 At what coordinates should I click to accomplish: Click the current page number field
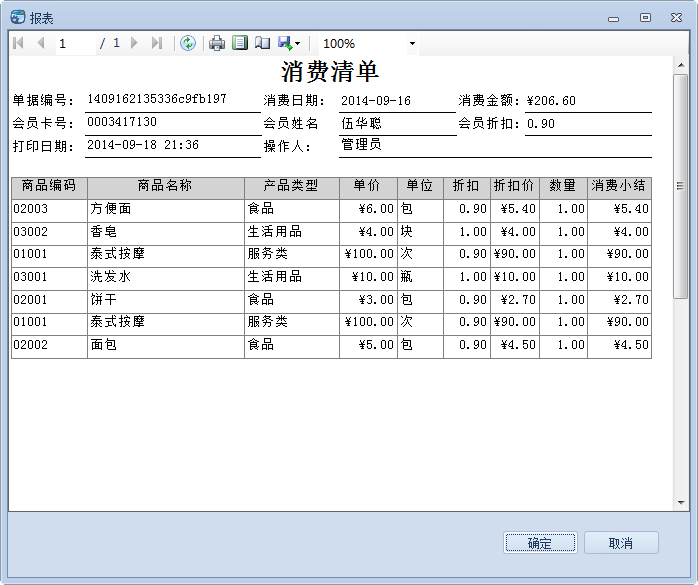(x=76, y=44)
